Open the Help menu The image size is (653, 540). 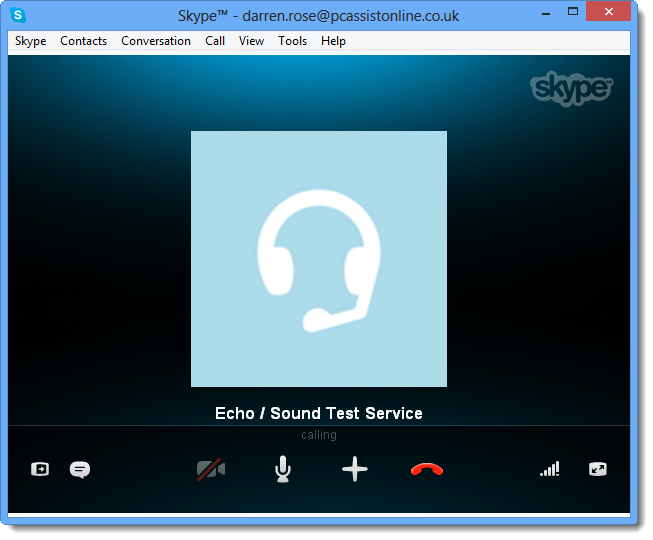333,41
